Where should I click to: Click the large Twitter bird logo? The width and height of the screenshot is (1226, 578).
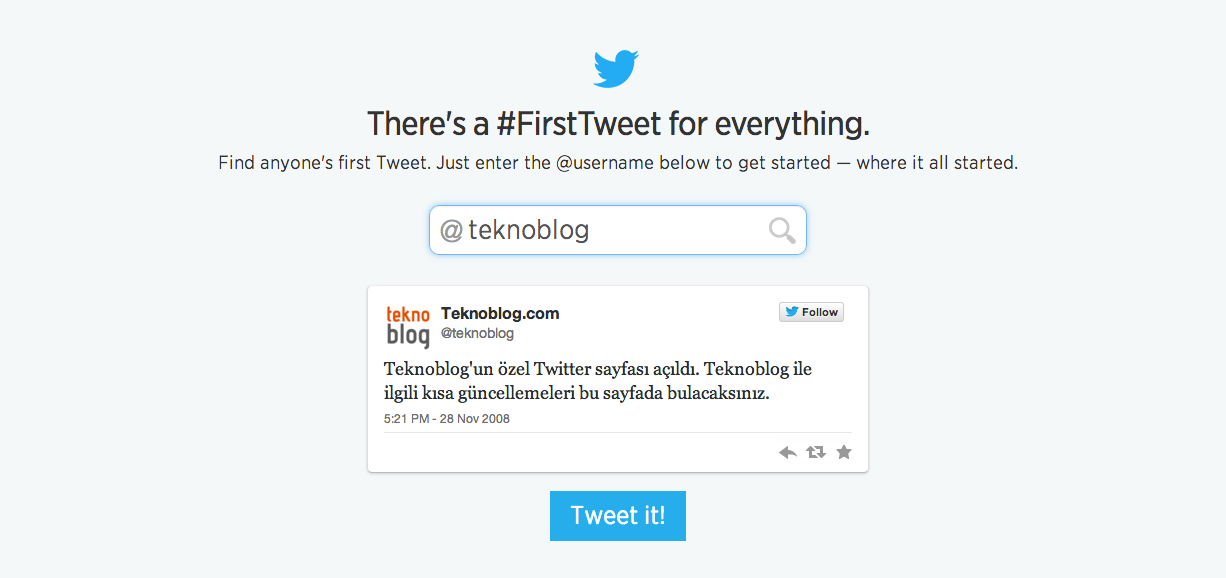[x=615, y=70]
